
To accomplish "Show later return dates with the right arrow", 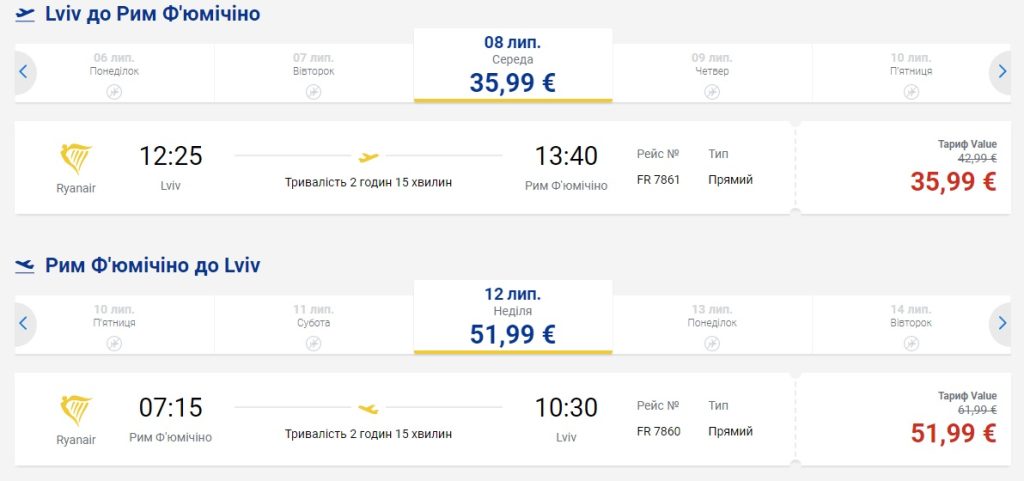I will coord(1002,322).
